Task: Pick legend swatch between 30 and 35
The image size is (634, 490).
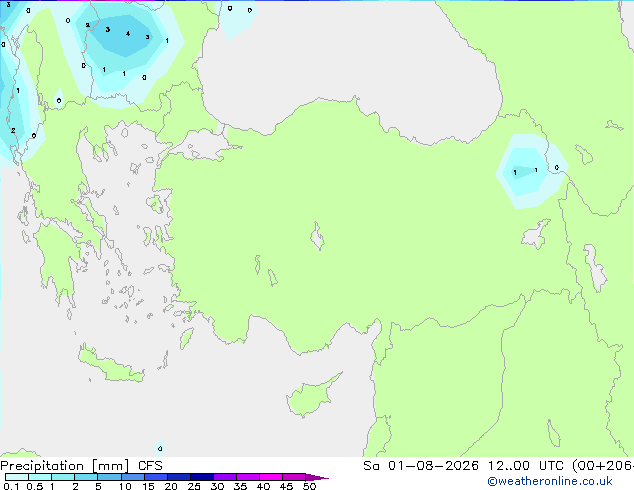Action: coord(225,477)
